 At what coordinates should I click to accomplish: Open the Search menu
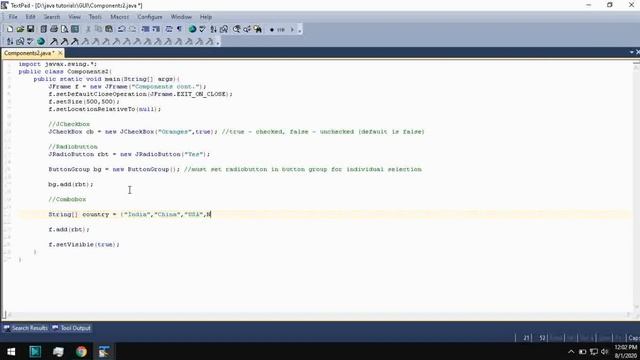[52, 17]
